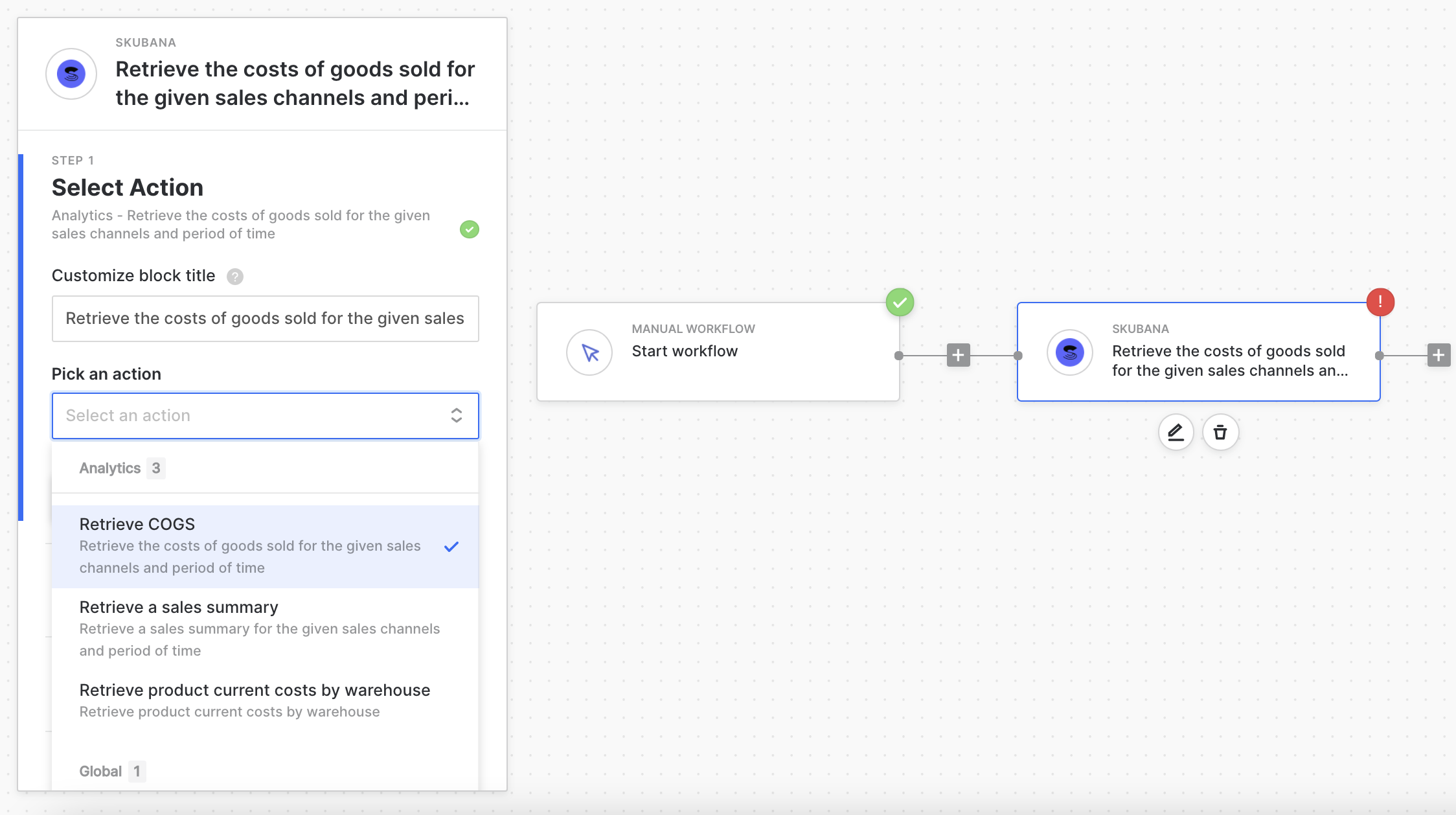Click the trash delete icon under Skubana block
Image resolution: width=1456 pixels, height=815 pixels.
[x=1220, y=432]
